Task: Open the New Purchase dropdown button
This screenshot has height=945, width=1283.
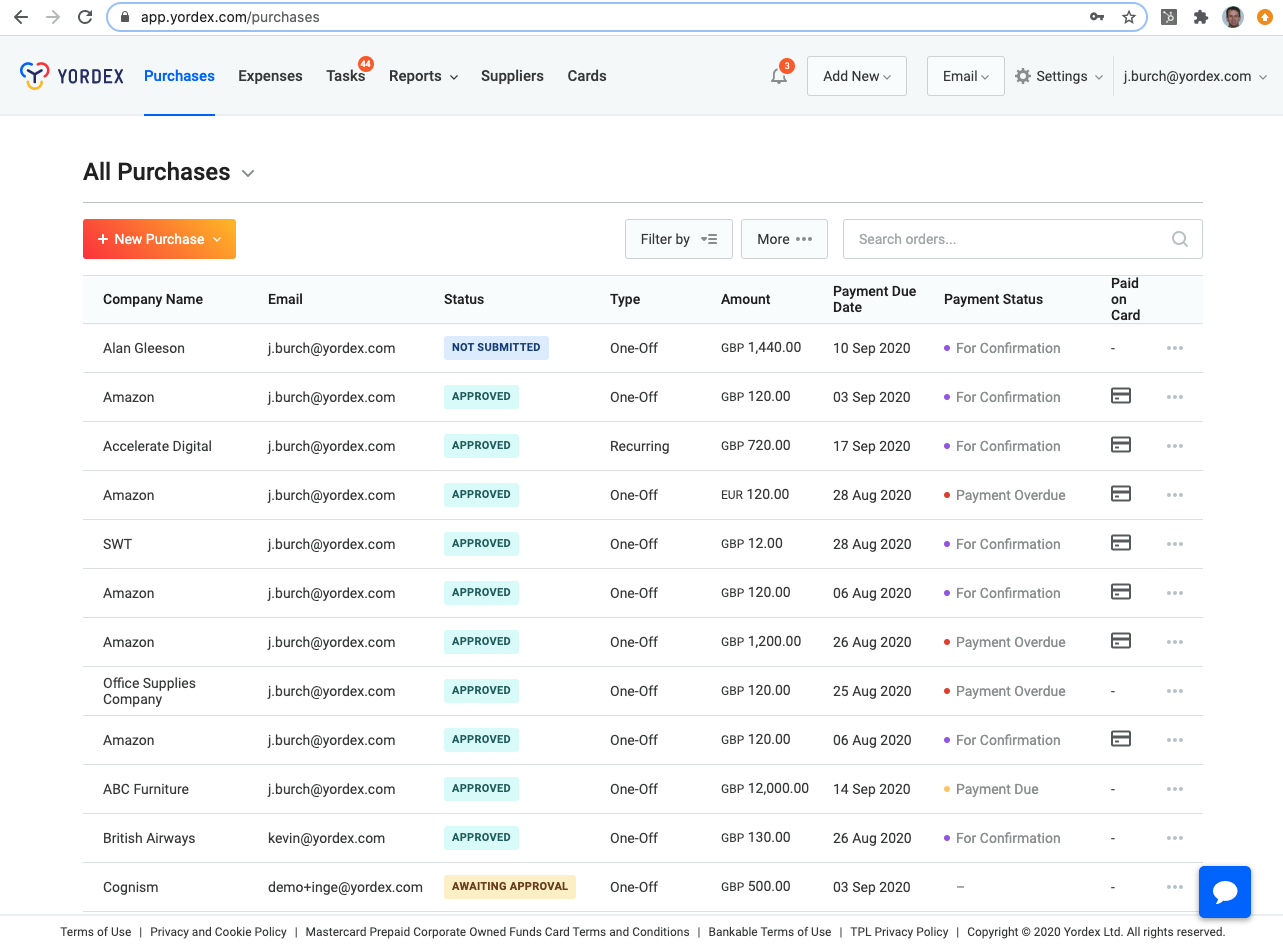Action: [159, 239]
